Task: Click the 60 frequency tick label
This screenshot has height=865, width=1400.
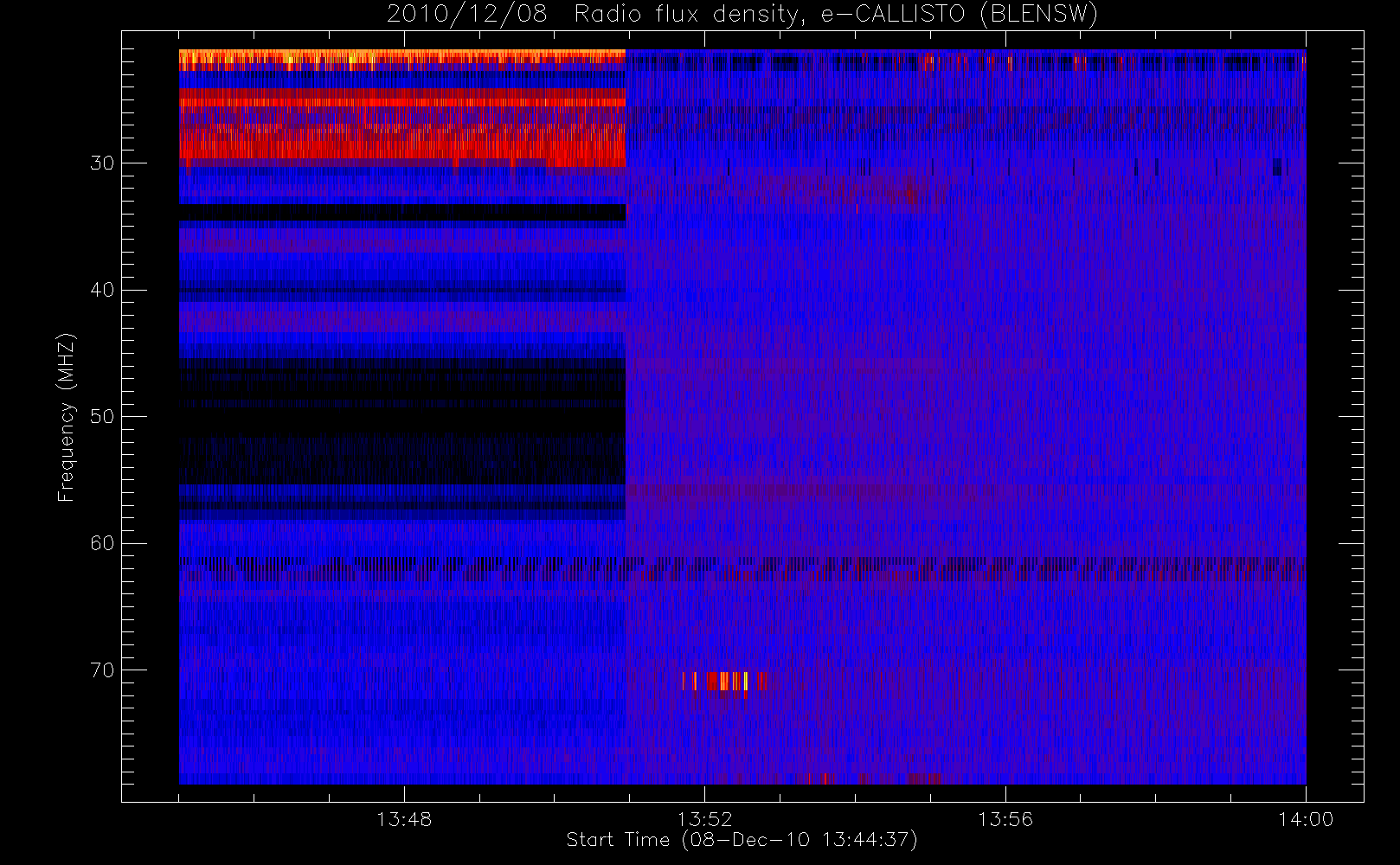Action: 102,543
